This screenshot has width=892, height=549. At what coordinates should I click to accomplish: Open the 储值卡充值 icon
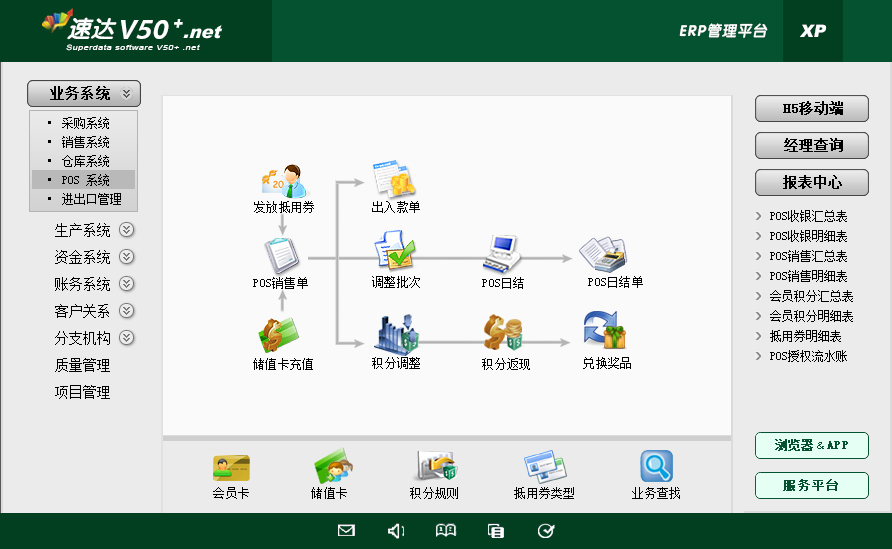279,335
